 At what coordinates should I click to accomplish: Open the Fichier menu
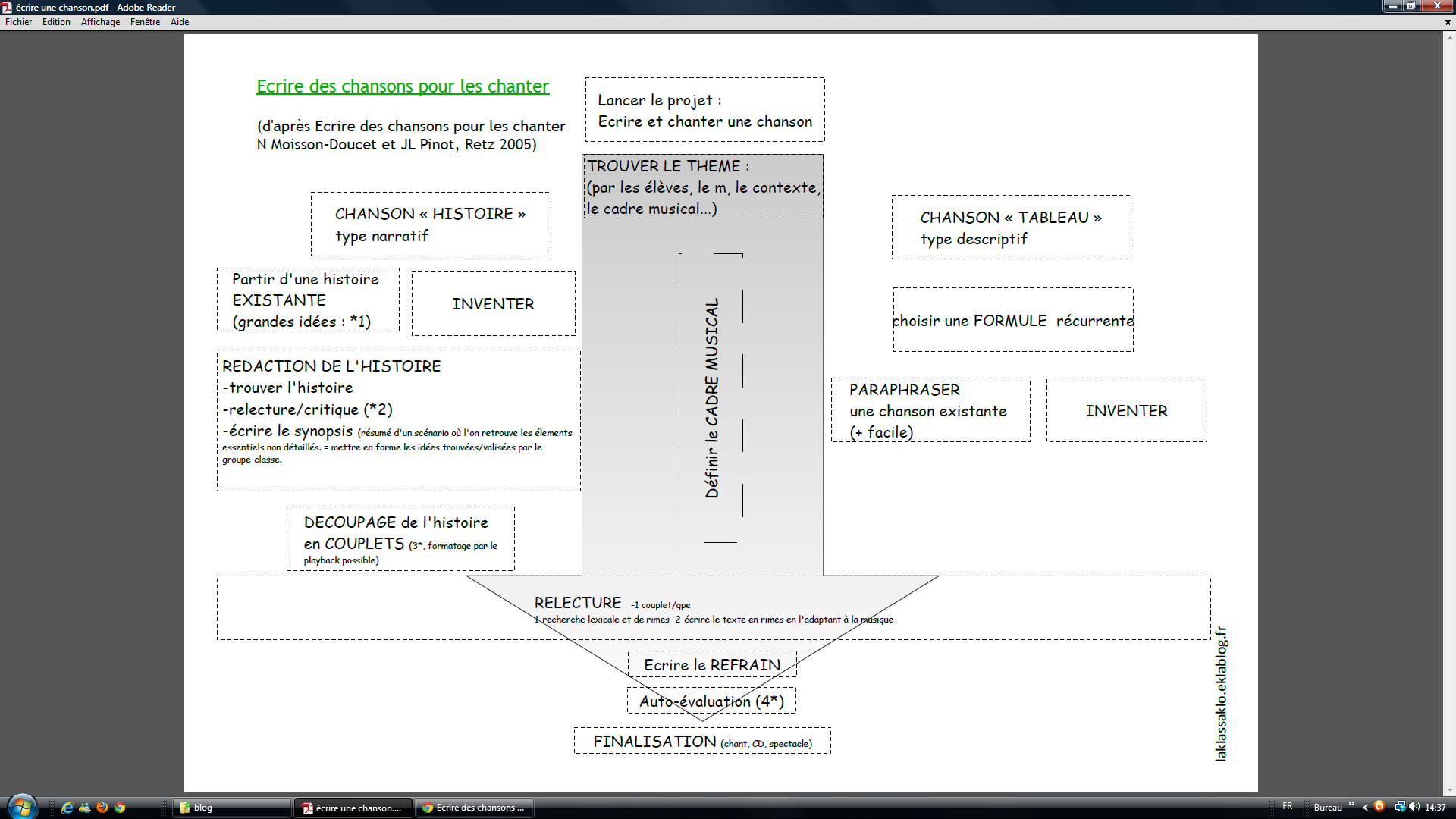[x=18, y=22]
